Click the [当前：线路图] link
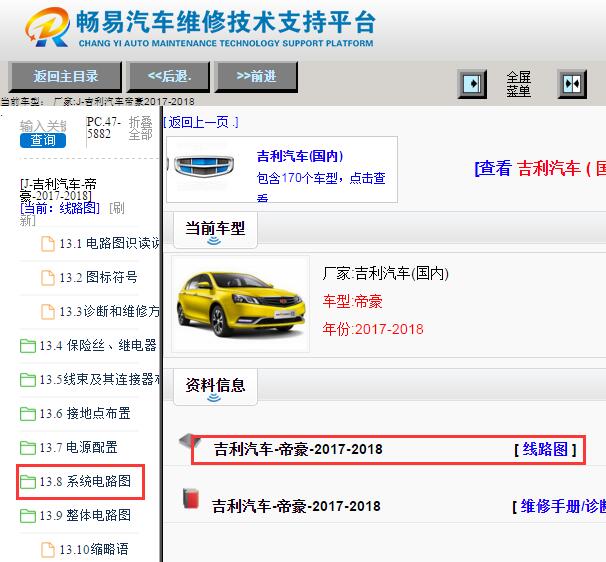Image resolution: width=606 pixels, height=562 pixels. click(60, 208)
